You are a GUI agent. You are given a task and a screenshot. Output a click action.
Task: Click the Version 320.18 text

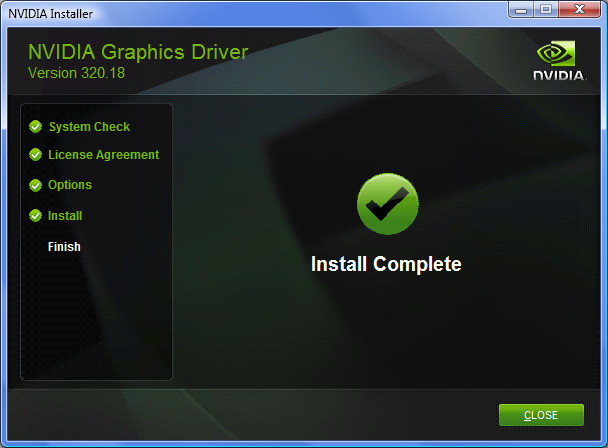click(76, 73)
